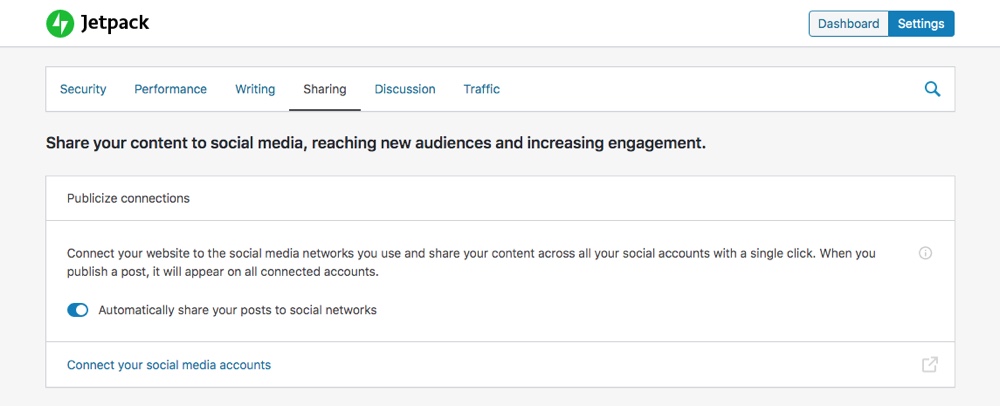Image resolution: width=1000 pixels, height=406 pixels.
Task: Select the Sharing tab
Action: pos(325,89)
